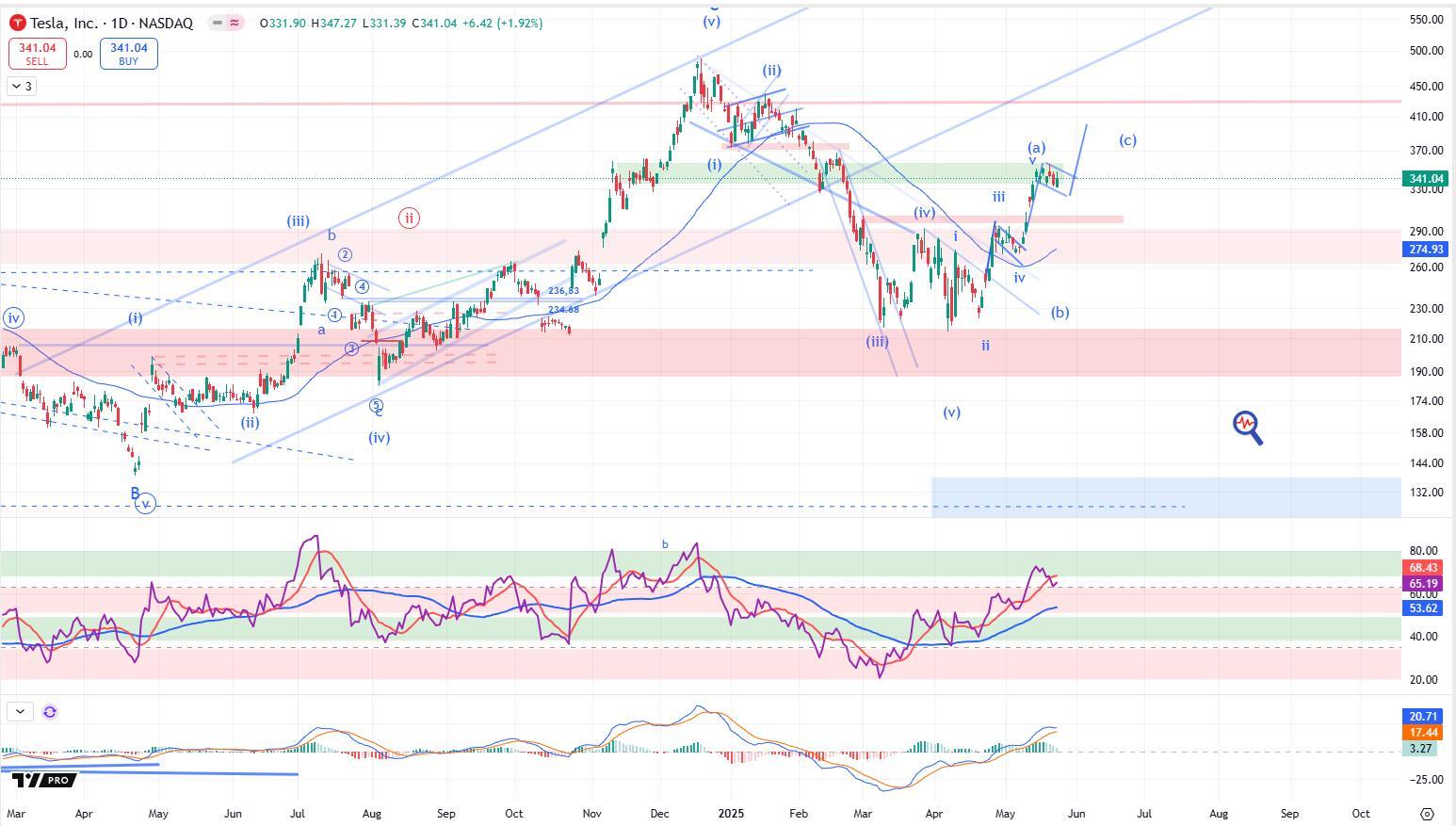The width and height of the screenshot is (1456, 826).
Task: Click the 174.00 price scale label
Action: coord(1427,401)
